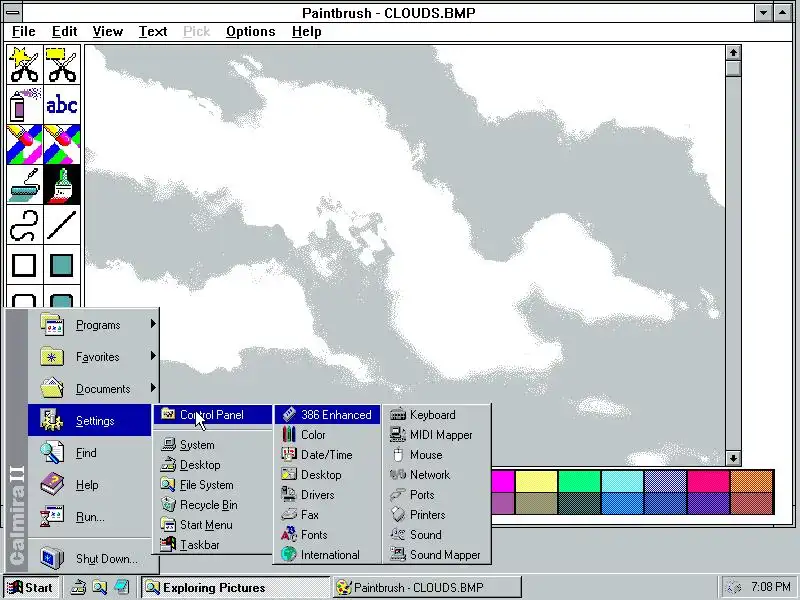Open 386 Enhanced control panel item
This screenshot has width=800, height=600.
point(328,415)
